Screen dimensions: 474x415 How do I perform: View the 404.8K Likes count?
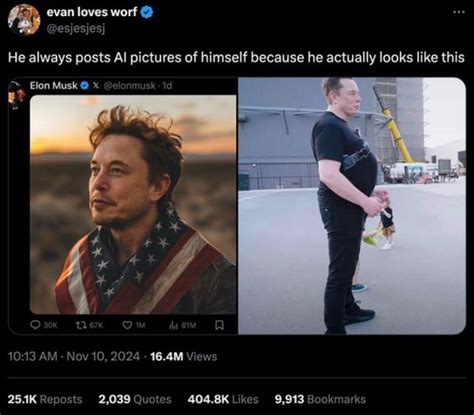point(223,399)
